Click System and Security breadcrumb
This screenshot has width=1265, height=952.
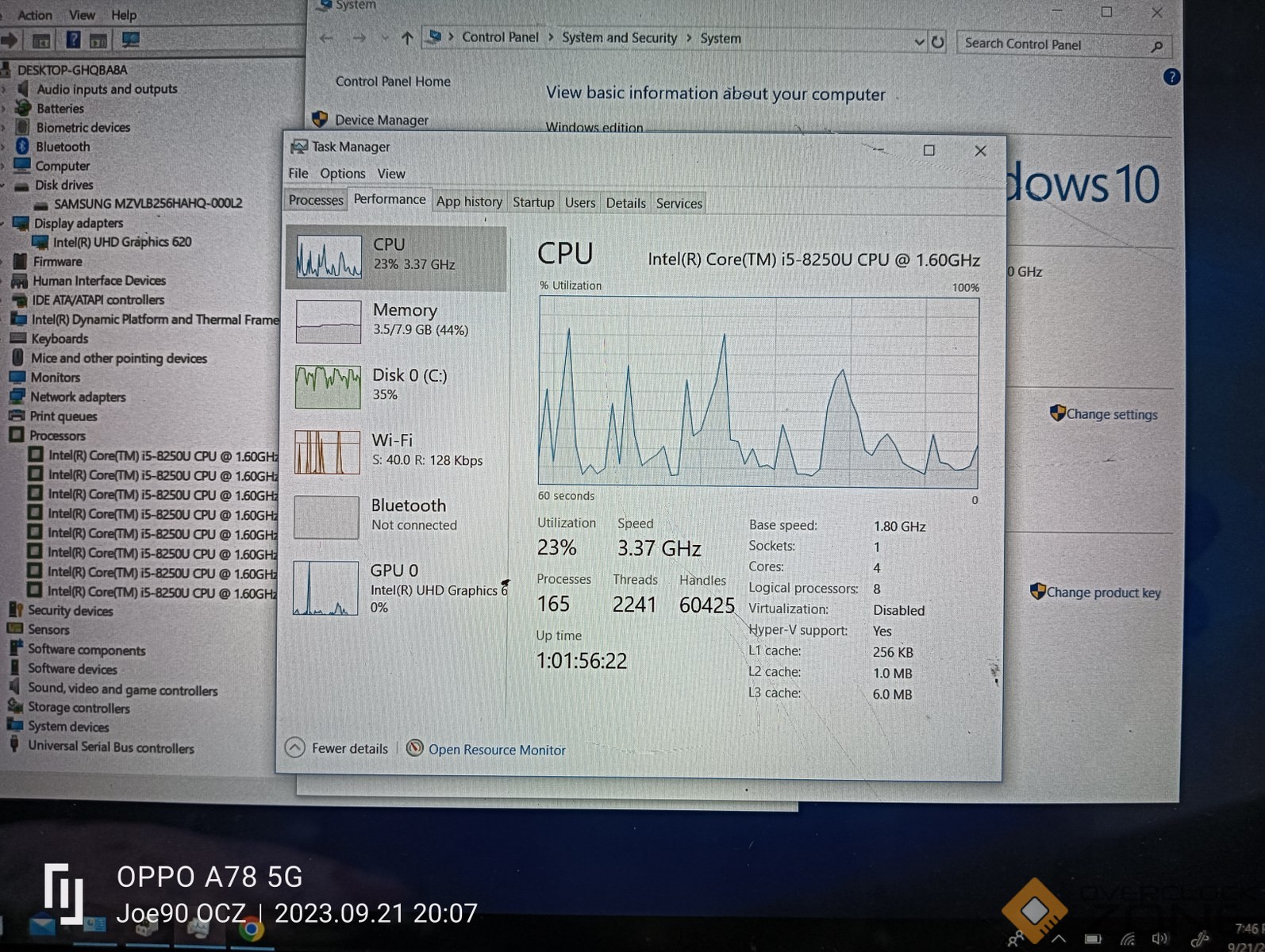click(620, 38)
